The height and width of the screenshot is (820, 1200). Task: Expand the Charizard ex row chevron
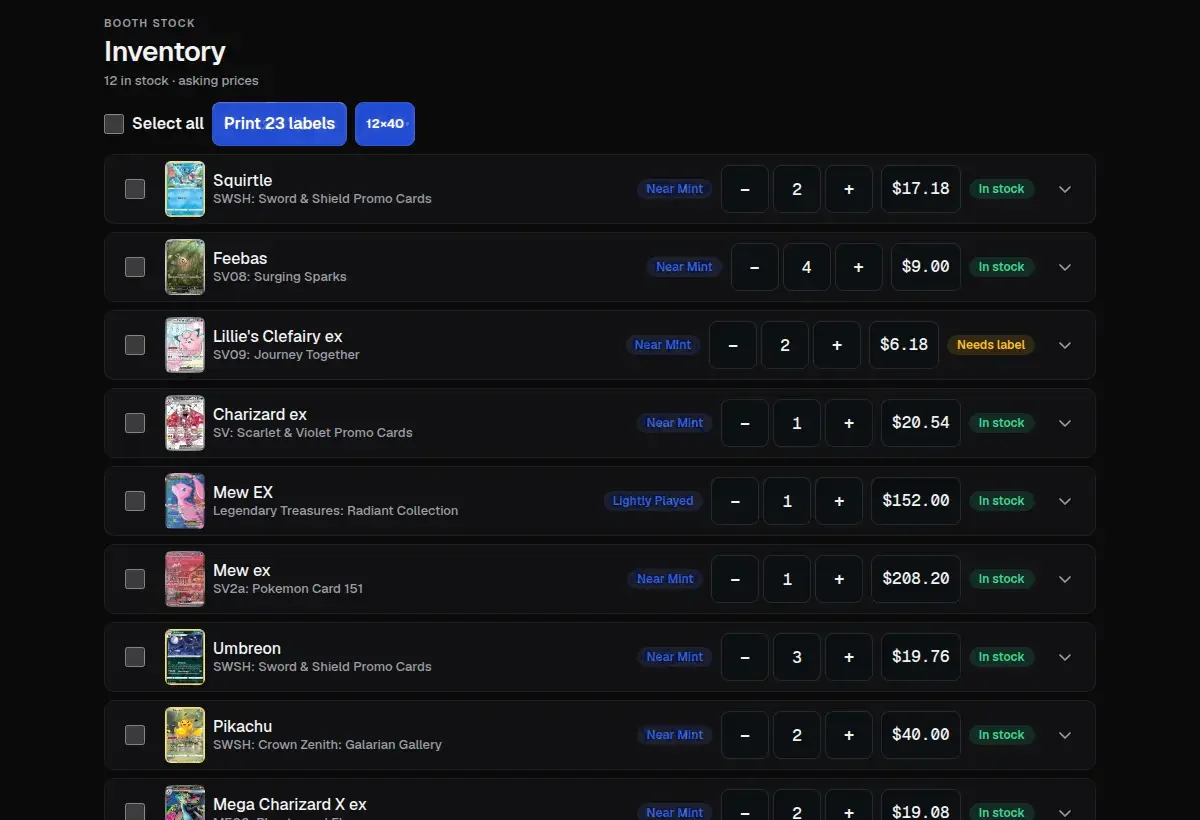1065,423
